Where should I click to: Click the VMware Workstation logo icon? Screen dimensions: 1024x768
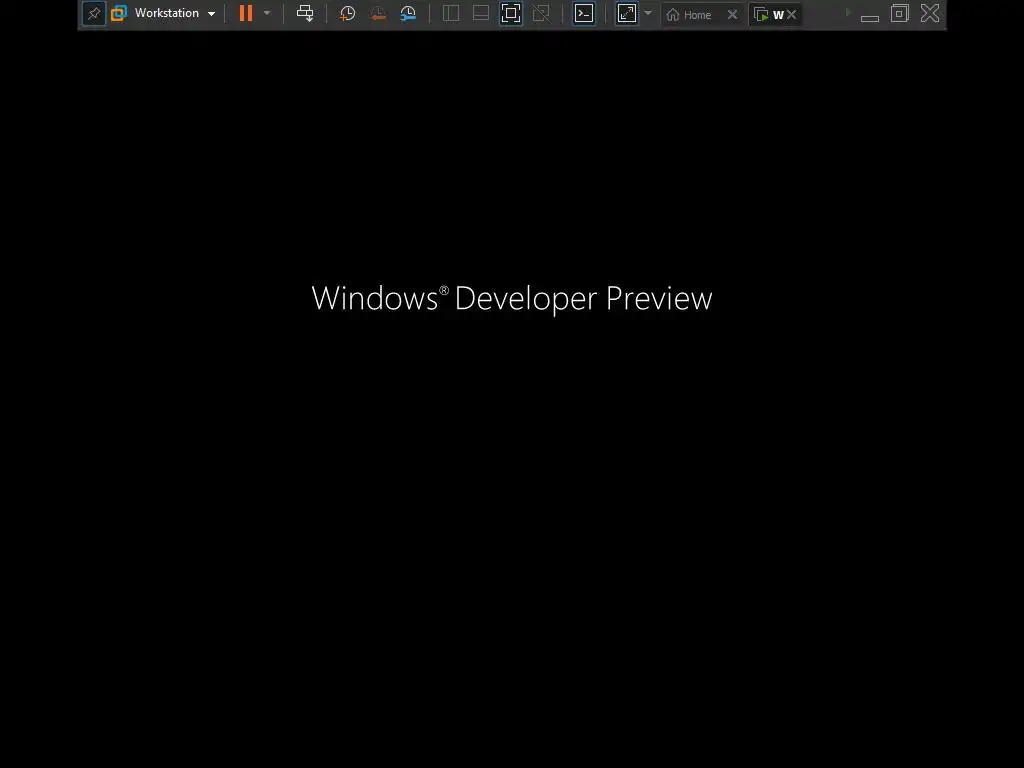(x=119, y=13)
